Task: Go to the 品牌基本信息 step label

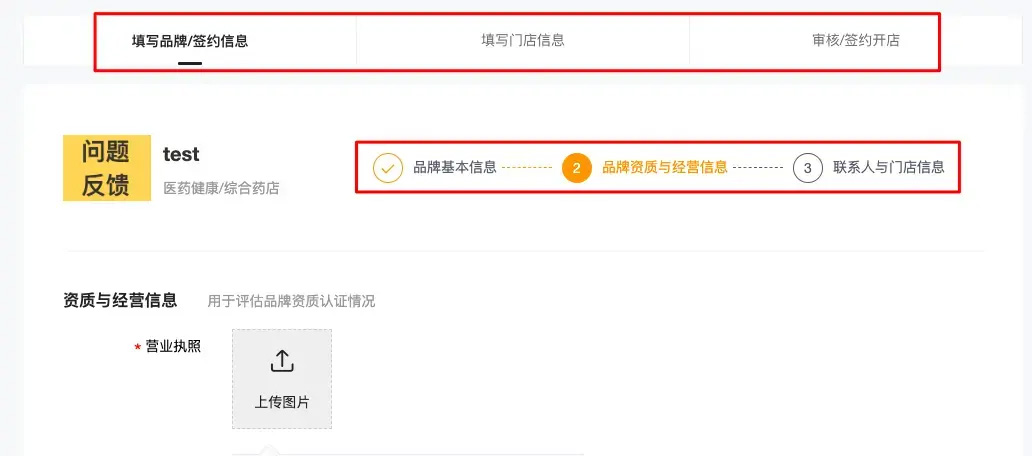Action: pos(455,167)
